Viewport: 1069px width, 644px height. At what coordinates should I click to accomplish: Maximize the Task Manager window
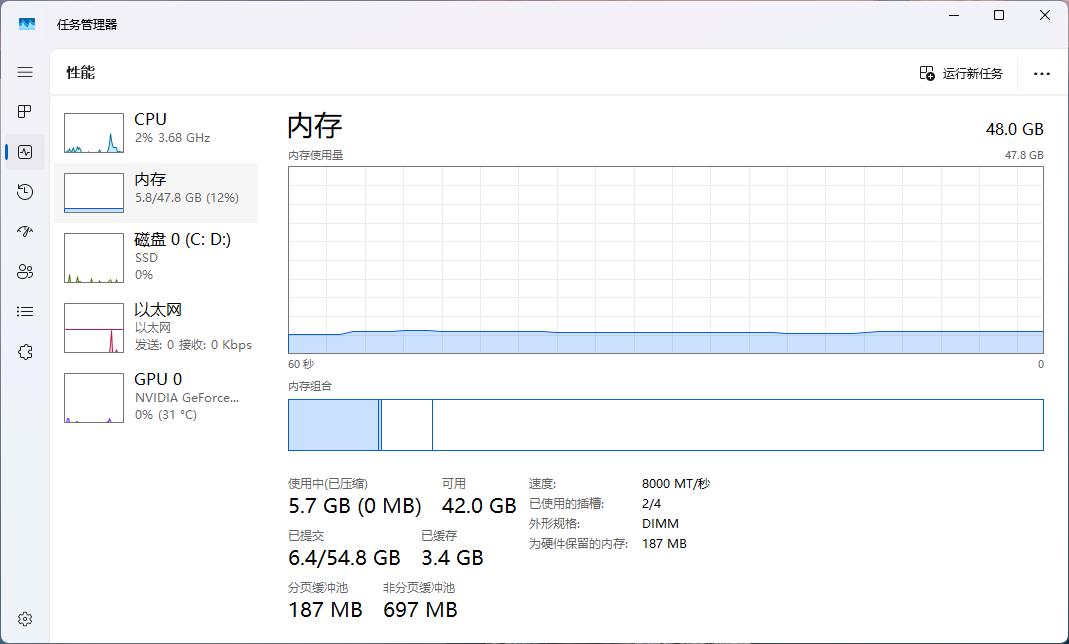pos(998,16)
